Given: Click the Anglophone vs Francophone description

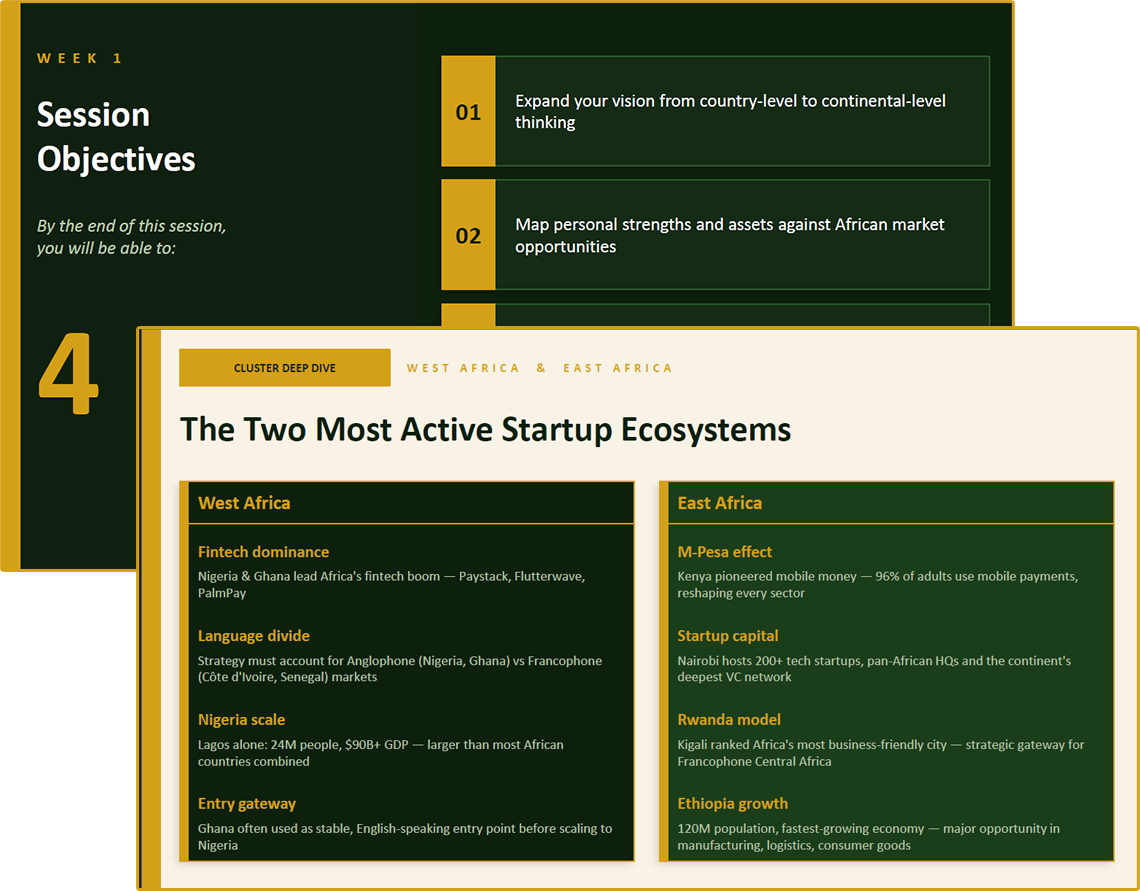Looking at the screenshot, I should tap(400, 669).
